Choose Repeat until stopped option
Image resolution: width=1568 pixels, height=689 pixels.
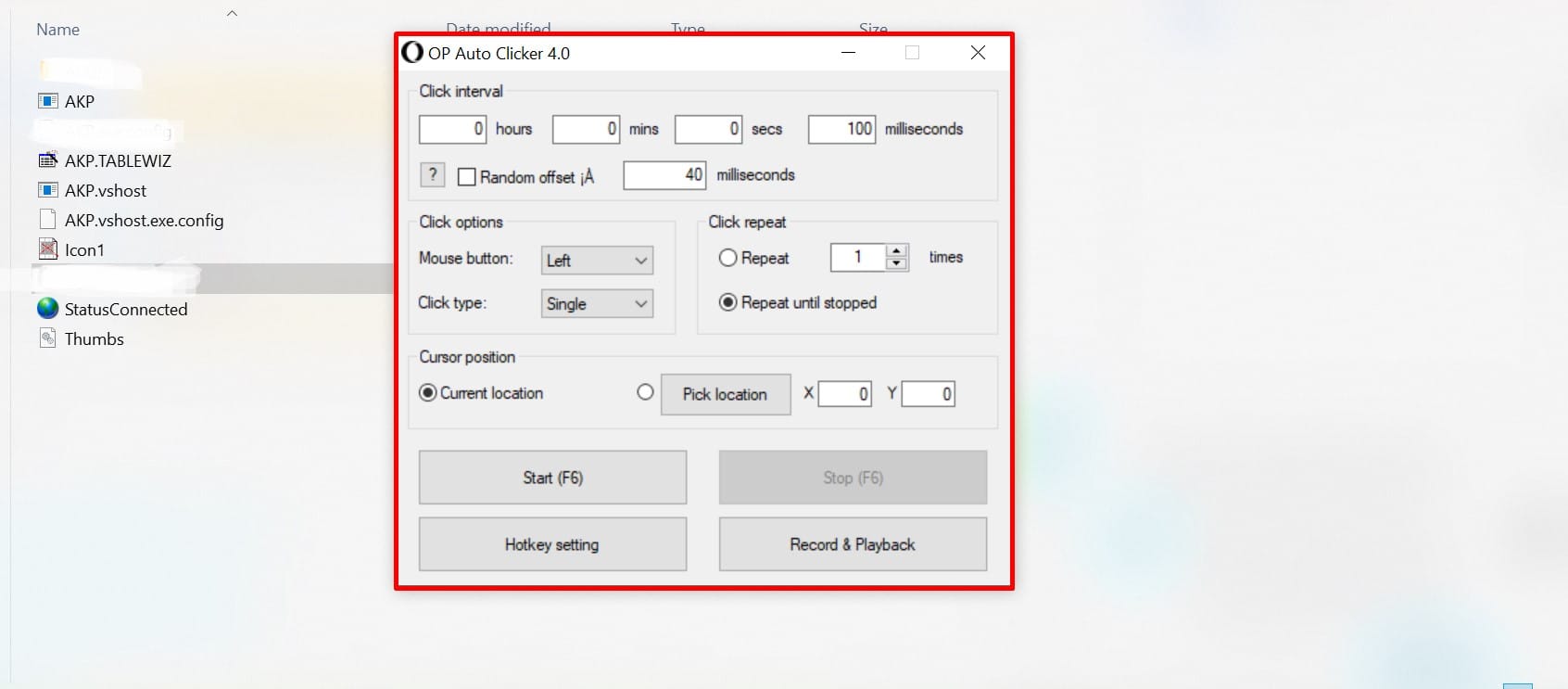(x=727, y=302)
